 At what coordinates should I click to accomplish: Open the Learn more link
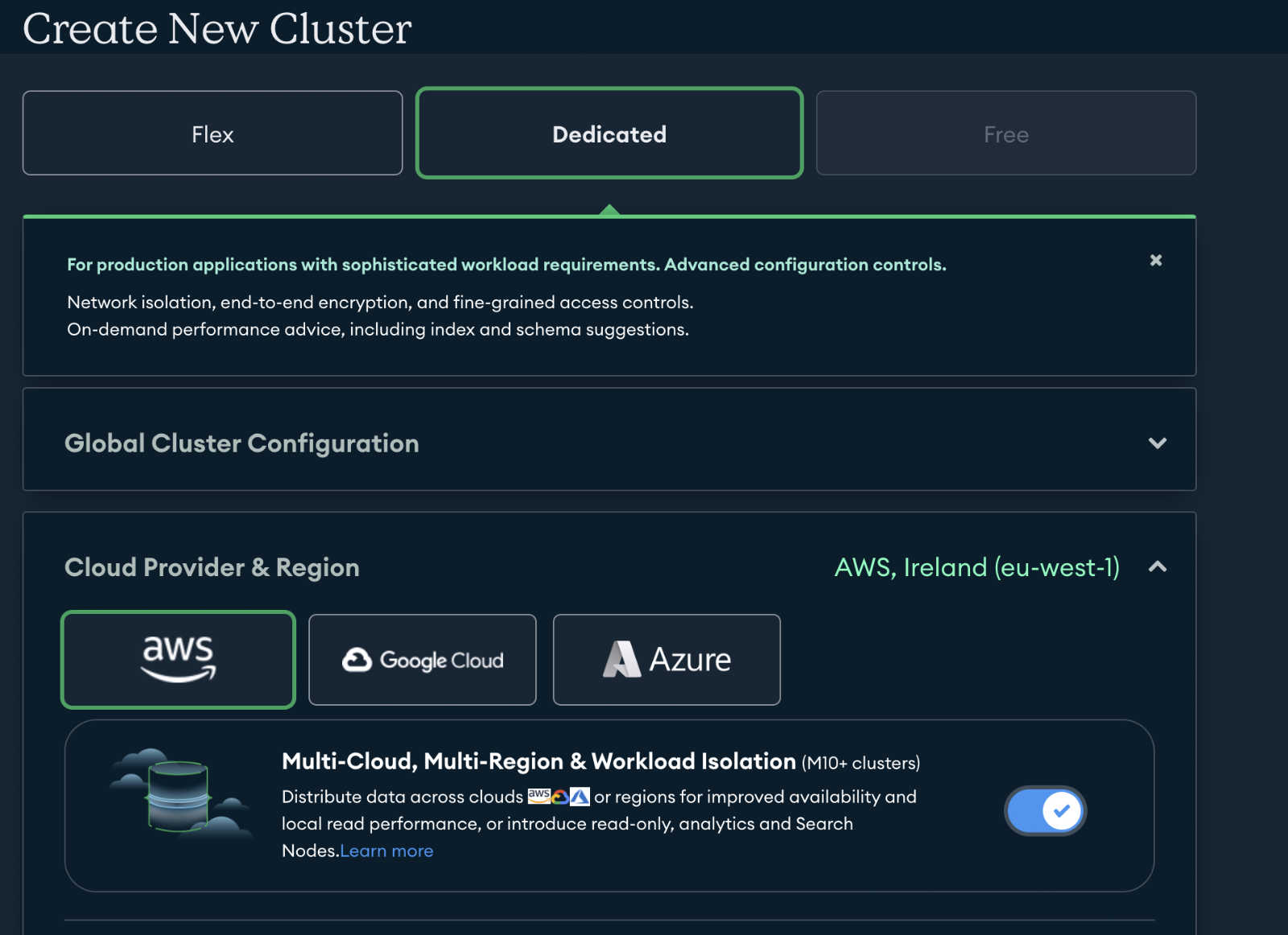pos(386,851)
